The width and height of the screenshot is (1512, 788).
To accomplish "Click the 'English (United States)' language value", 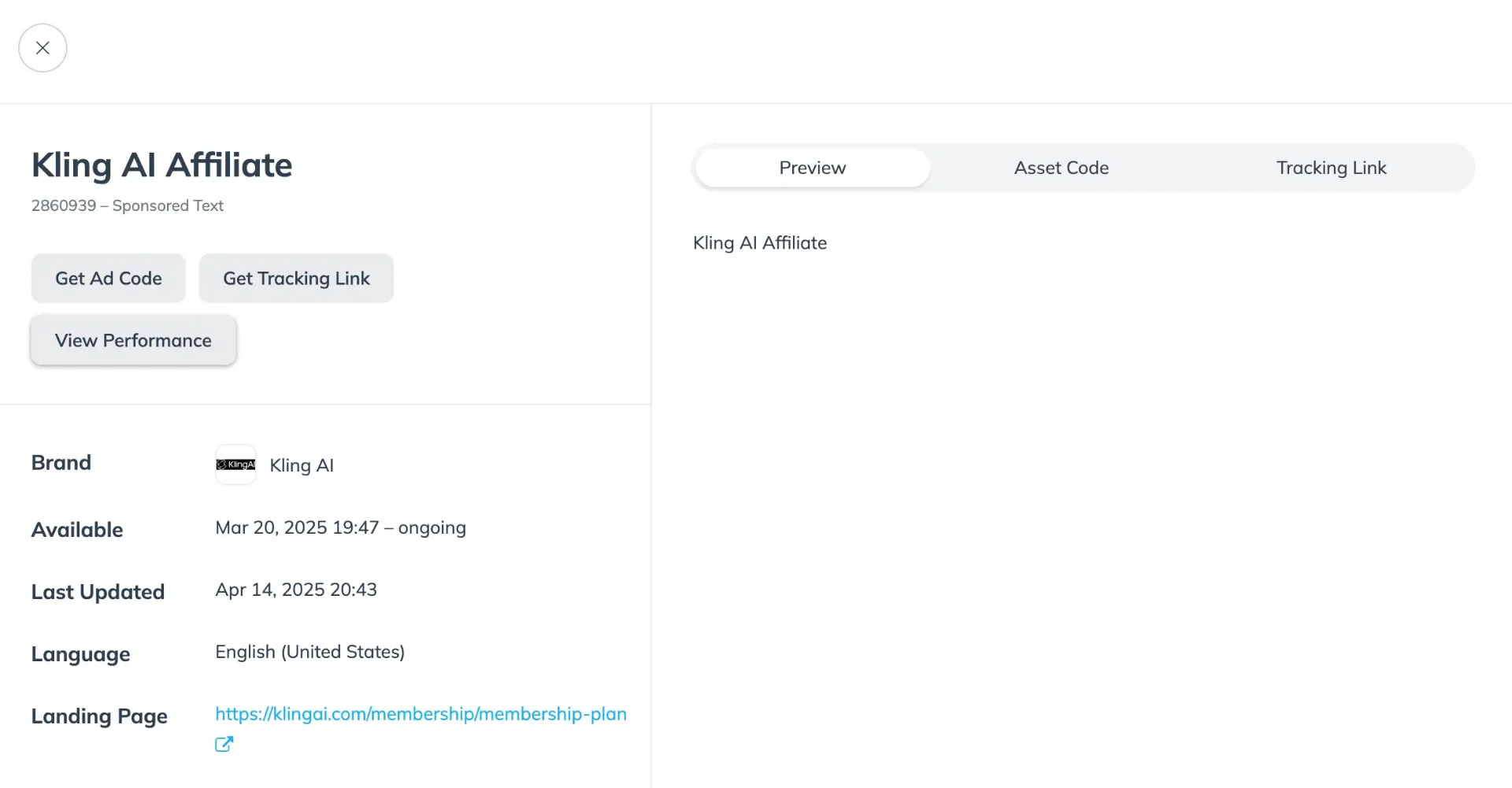I will coord(310,652).
